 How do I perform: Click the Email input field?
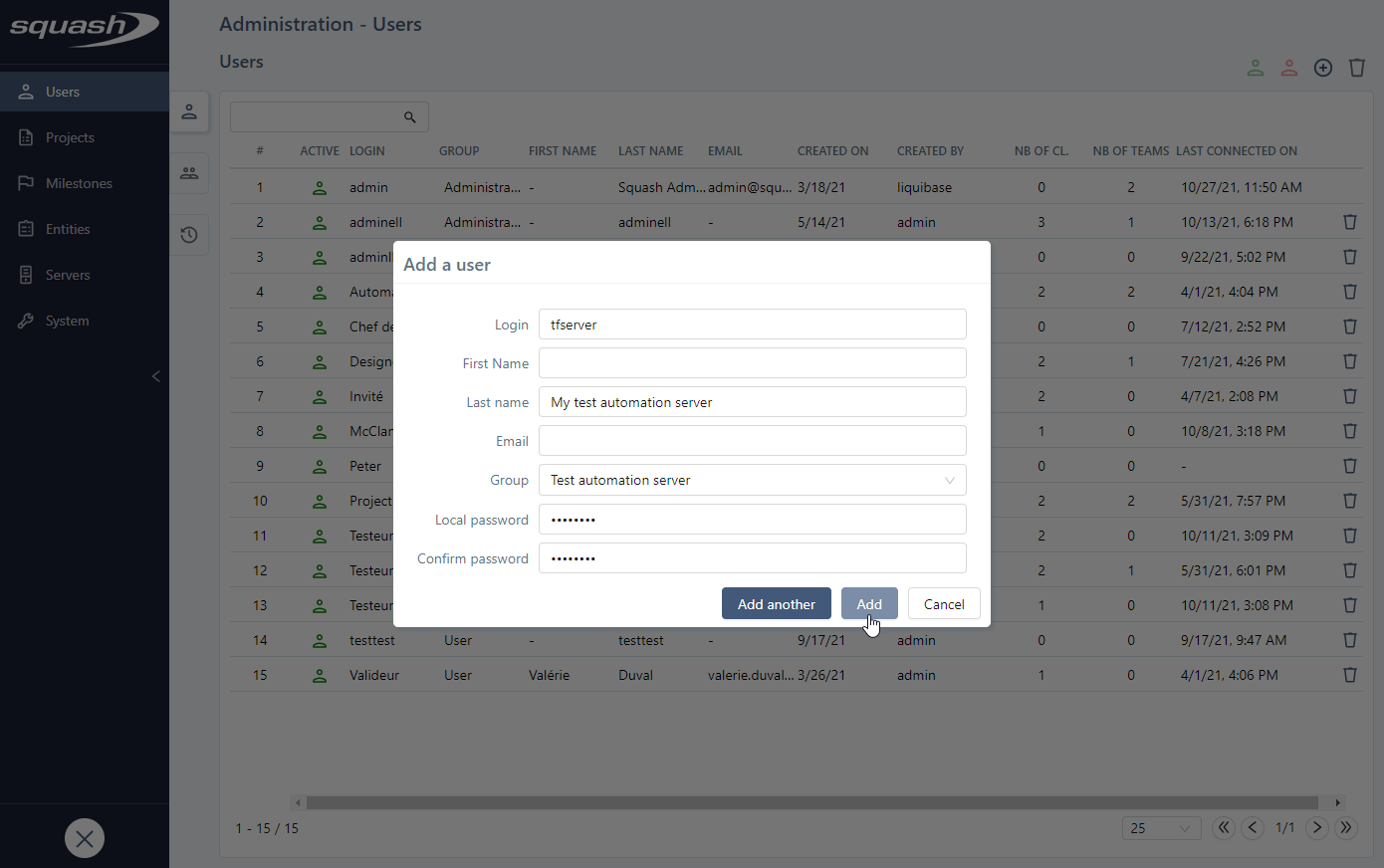pos(752,441)
